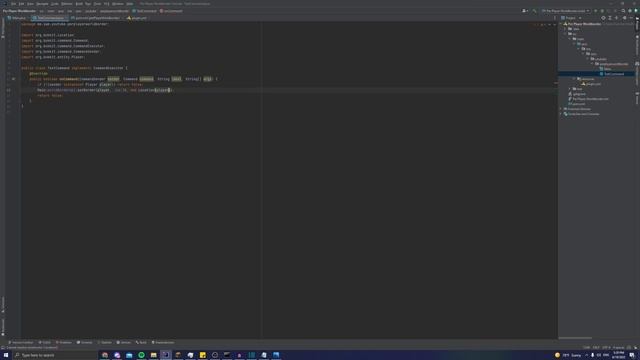The width and height of the screenshot is (640, 360).
Task: Switch to the Main.java editor tab
Action: click(18, 18)
